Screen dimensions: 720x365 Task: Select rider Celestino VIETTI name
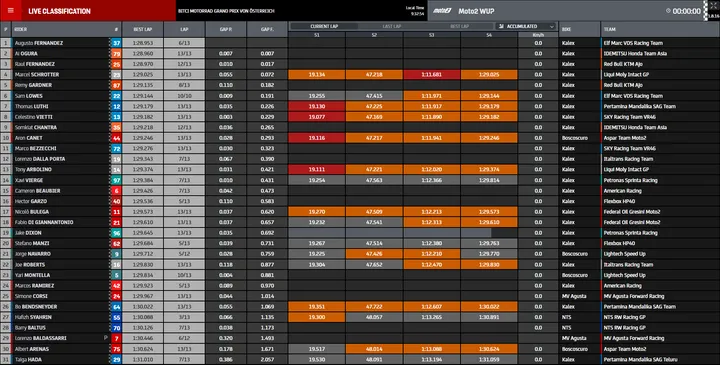[x=33, y=117]
